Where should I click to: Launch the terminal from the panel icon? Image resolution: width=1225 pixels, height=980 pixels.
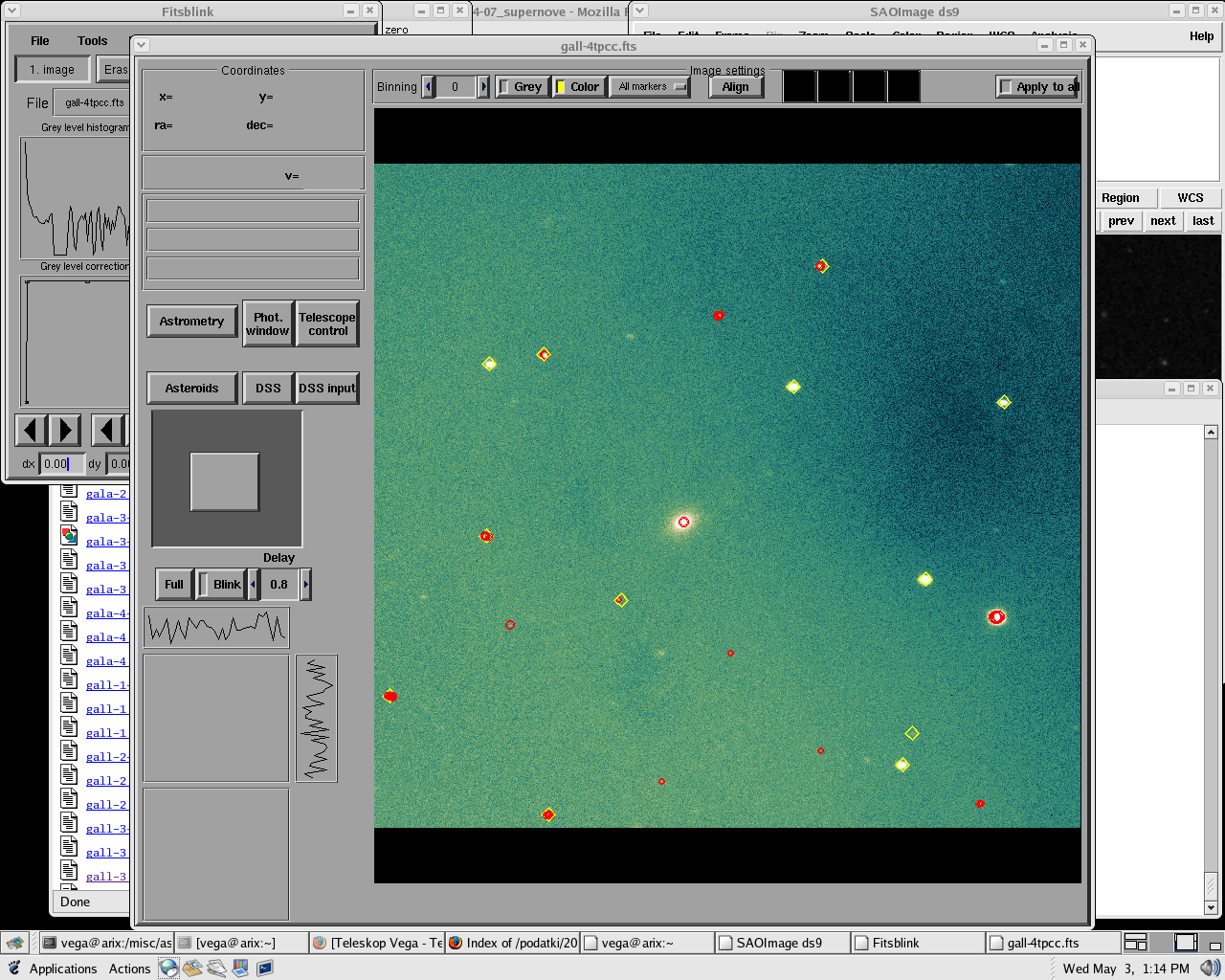[264, 969]
